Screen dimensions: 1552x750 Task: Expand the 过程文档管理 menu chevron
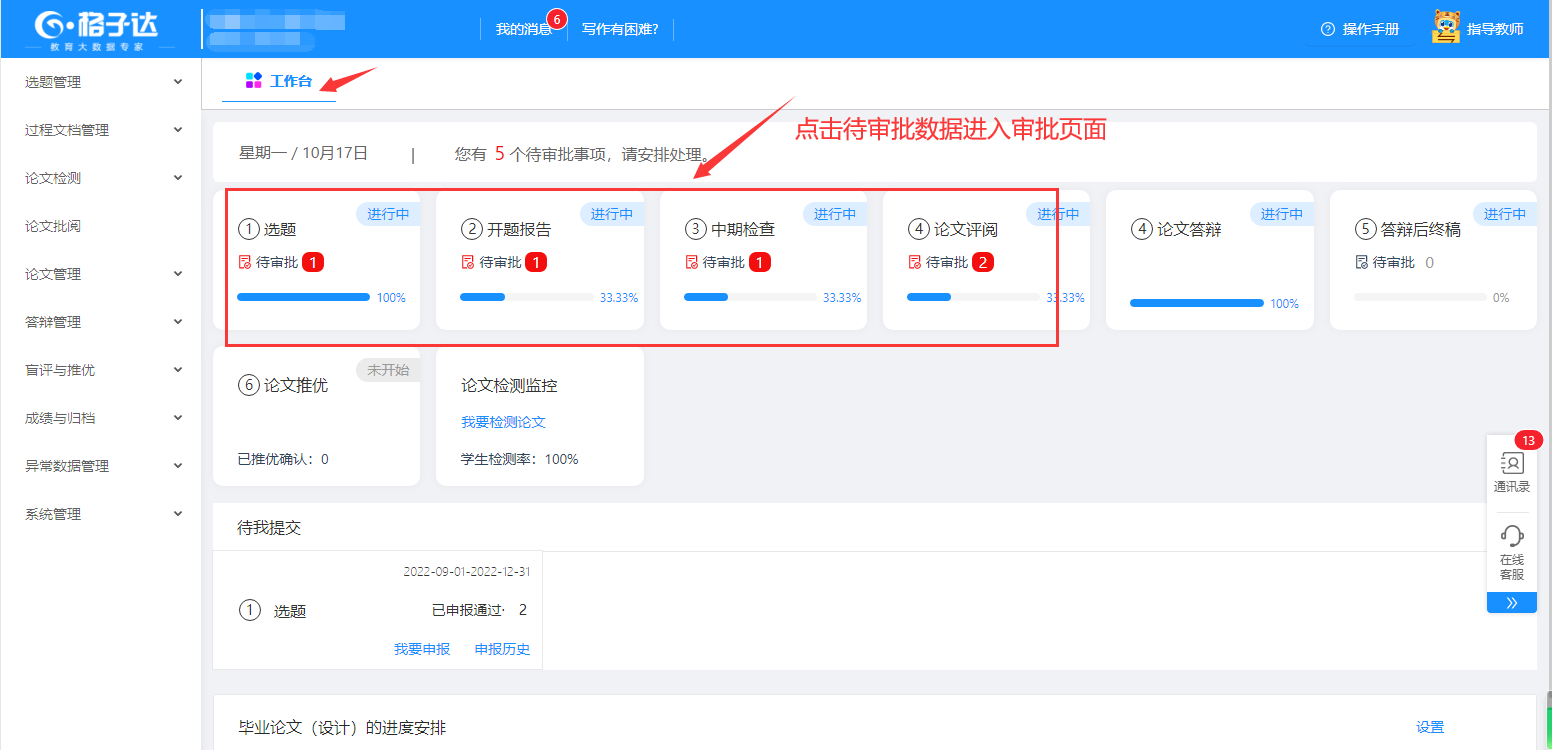(178, 130)
